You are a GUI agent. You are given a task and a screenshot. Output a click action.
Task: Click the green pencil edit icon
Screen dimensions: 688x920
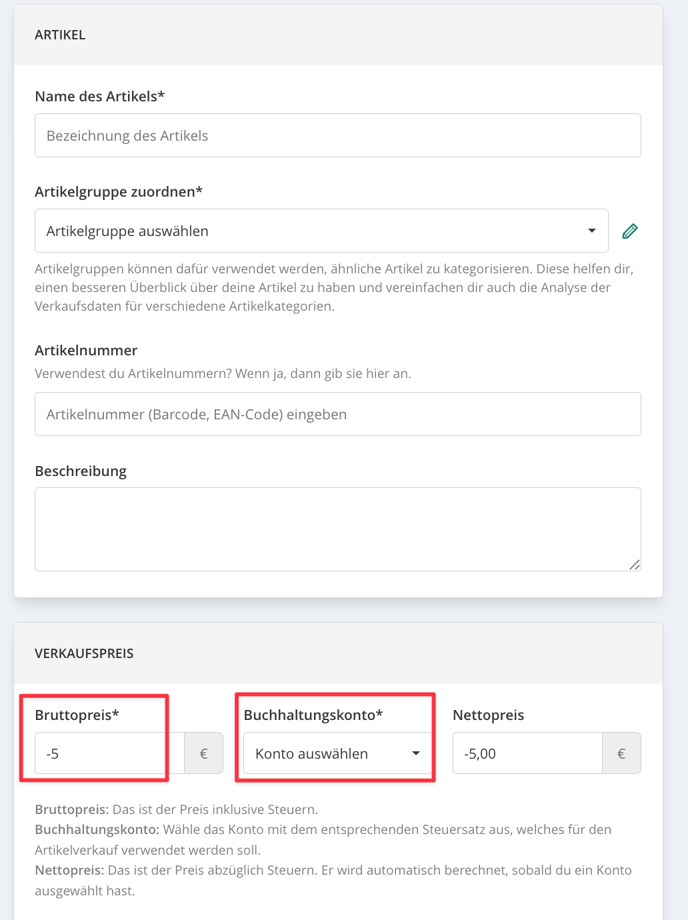click(x=630, y=231)
